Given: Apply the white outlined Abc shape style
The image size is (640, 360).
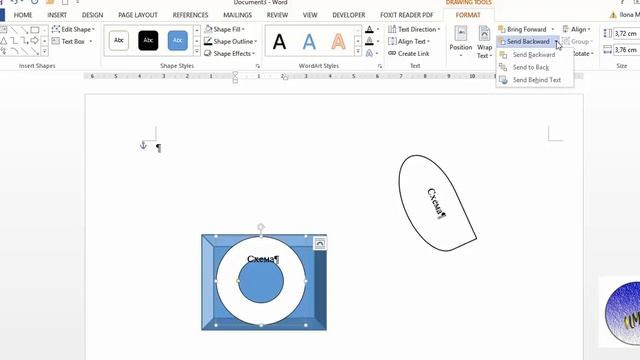Looking at the screenshot, I should click(119, 40).
